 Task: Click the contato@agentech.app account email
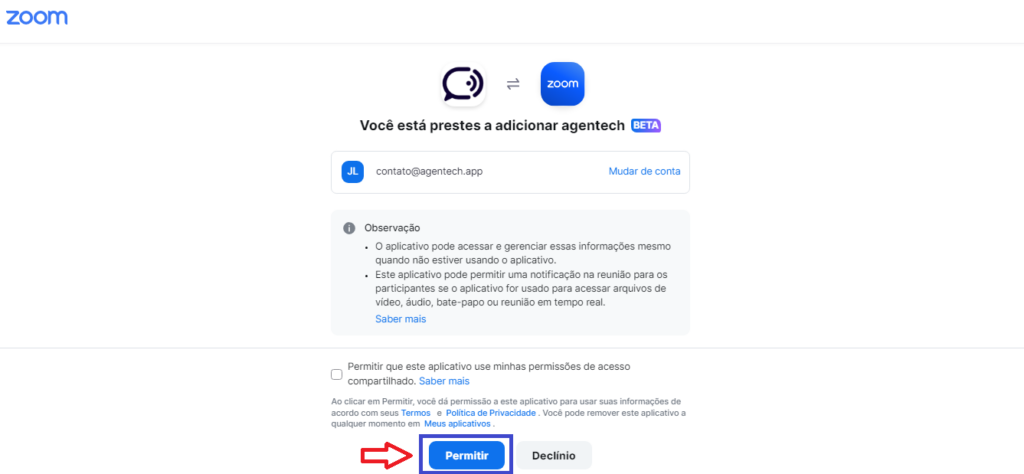(430, 172)
